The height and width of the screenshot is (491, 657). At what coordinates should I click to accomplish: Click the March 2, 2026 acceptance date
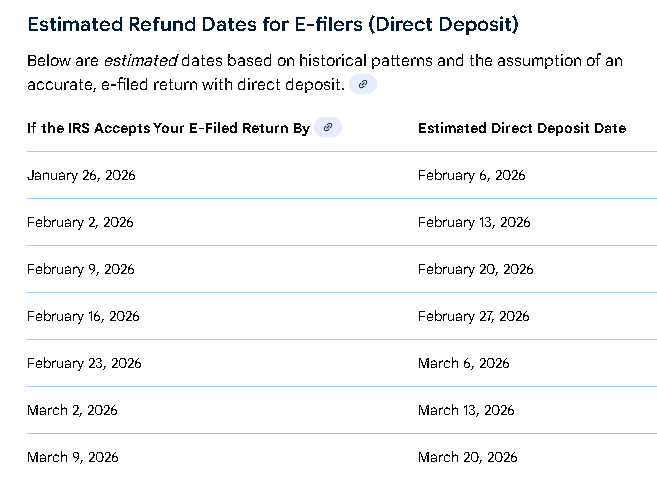click(72, 410)
